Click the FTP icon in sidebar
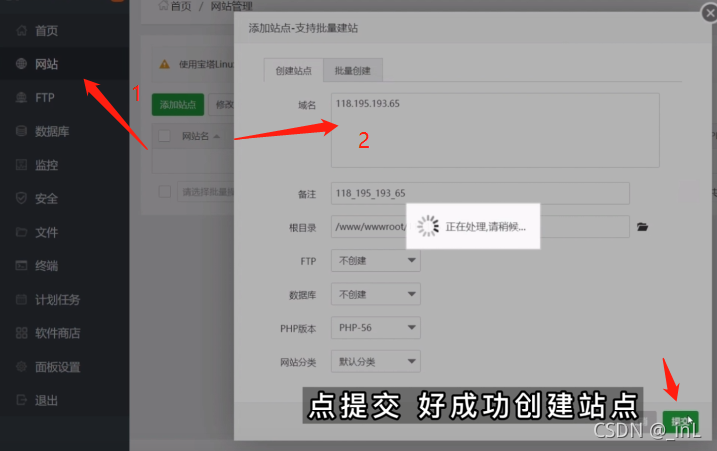 coord(21,97)
